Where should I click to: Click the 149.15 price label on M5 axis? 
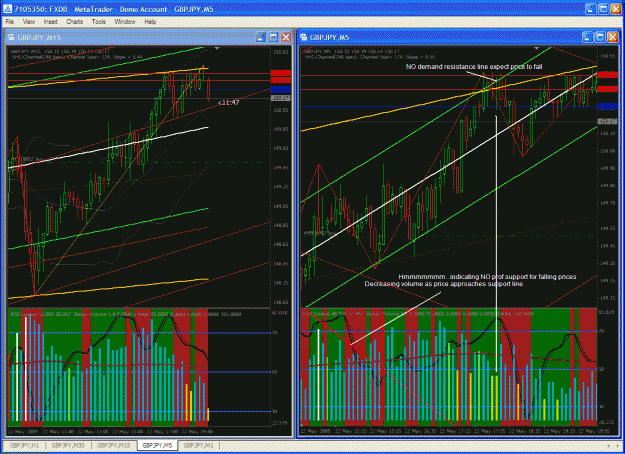607,298
